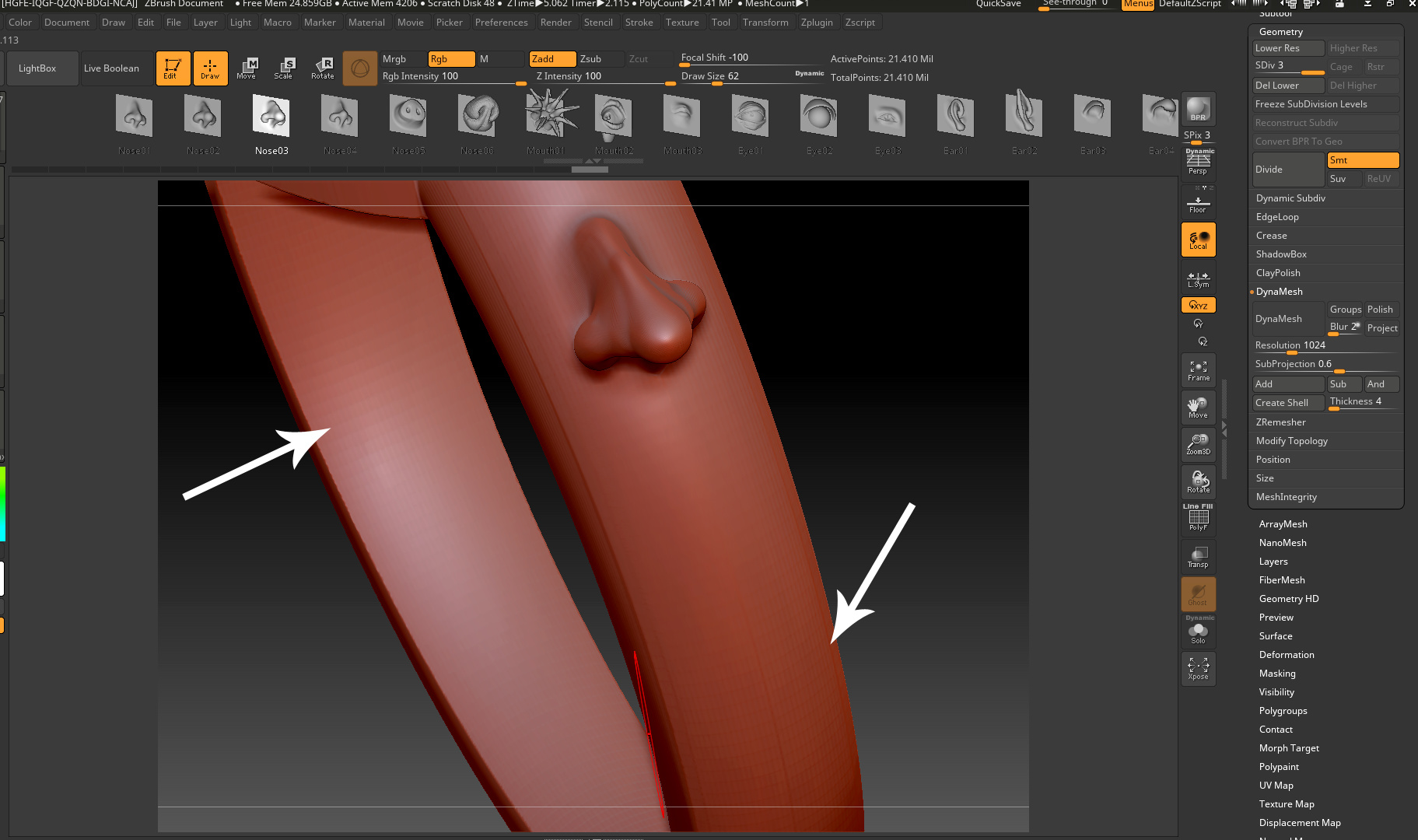The image size is (1418, 840).
Task: Click the Rotate canvas navigation icon
Action: coord(1198,482)
